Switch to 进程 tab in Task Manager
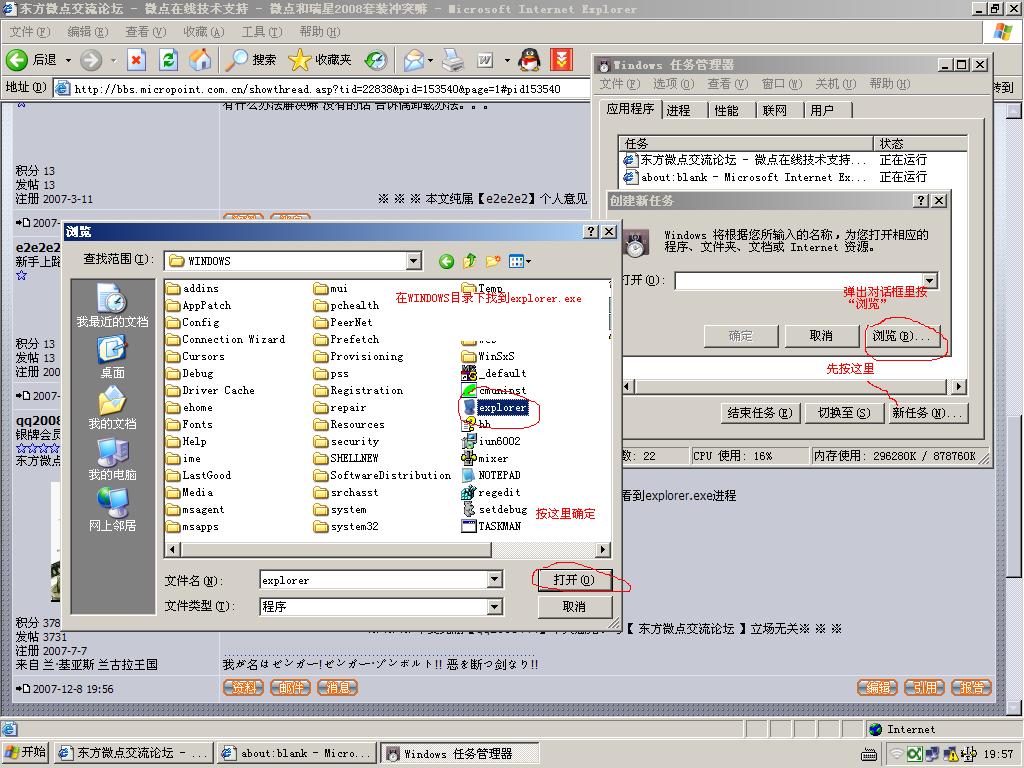Screen dimensions: 1024x768 coord(679,110)
